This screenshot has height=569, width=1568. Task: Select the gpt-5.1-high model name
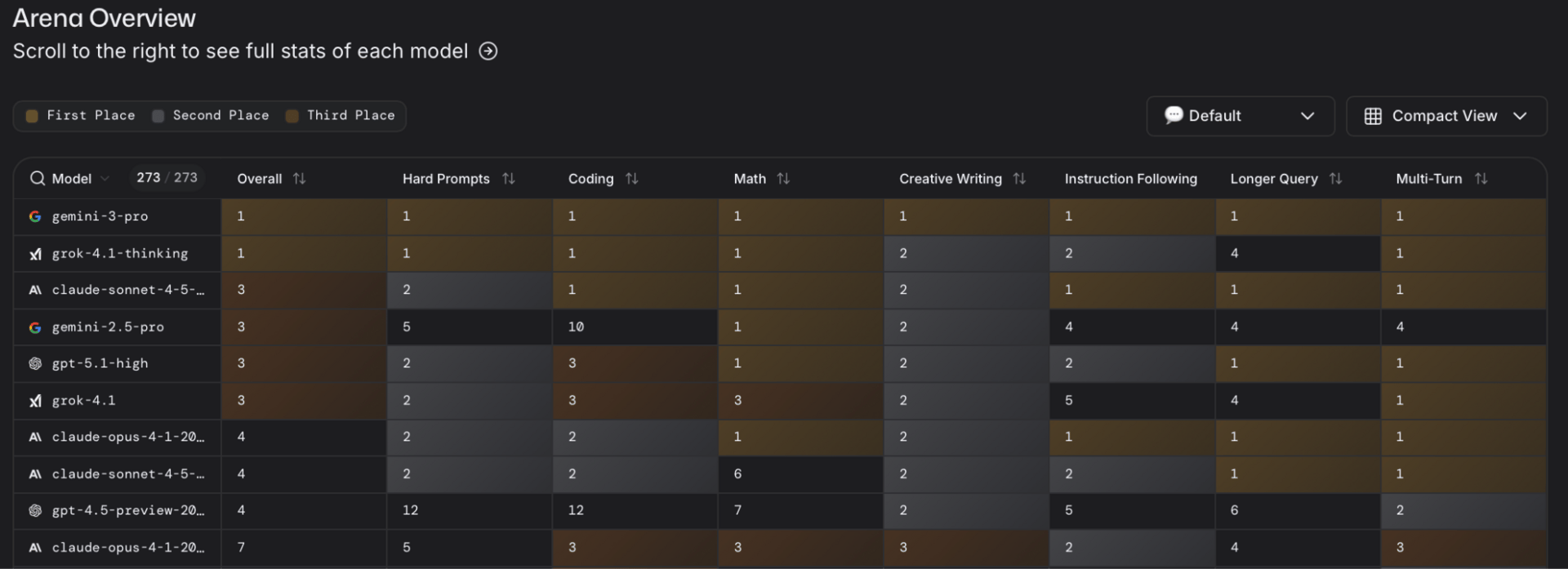coord(100,363)
